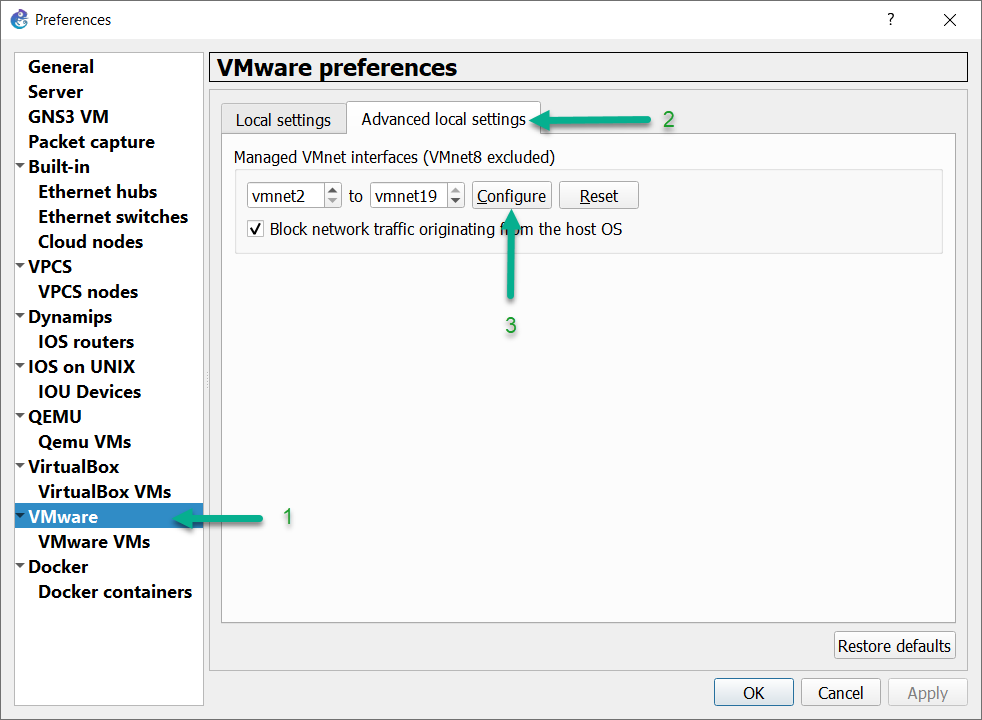The width and height of the screenshot is (982, 720).
Task: Close the Preferences dialog
Action: point(949,20)
